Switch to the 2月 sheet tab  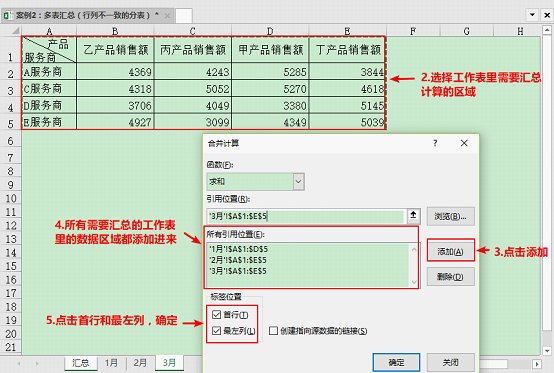click(x=140, y=363)
